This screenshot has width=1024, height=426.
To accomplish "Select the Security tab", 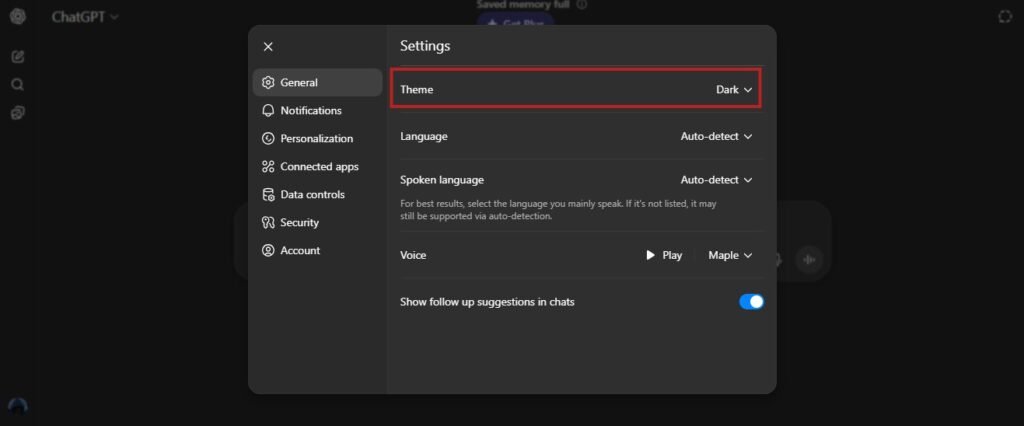I will point(317,222).
